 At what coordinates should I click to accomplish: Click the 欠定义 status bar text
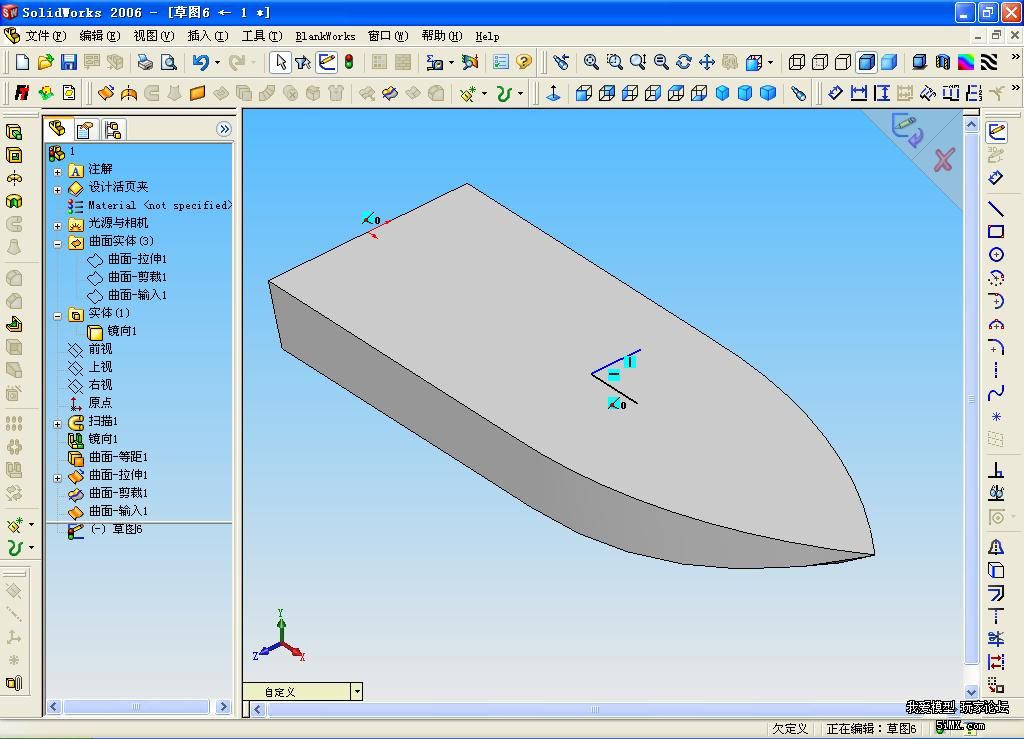tap(790, 729)
